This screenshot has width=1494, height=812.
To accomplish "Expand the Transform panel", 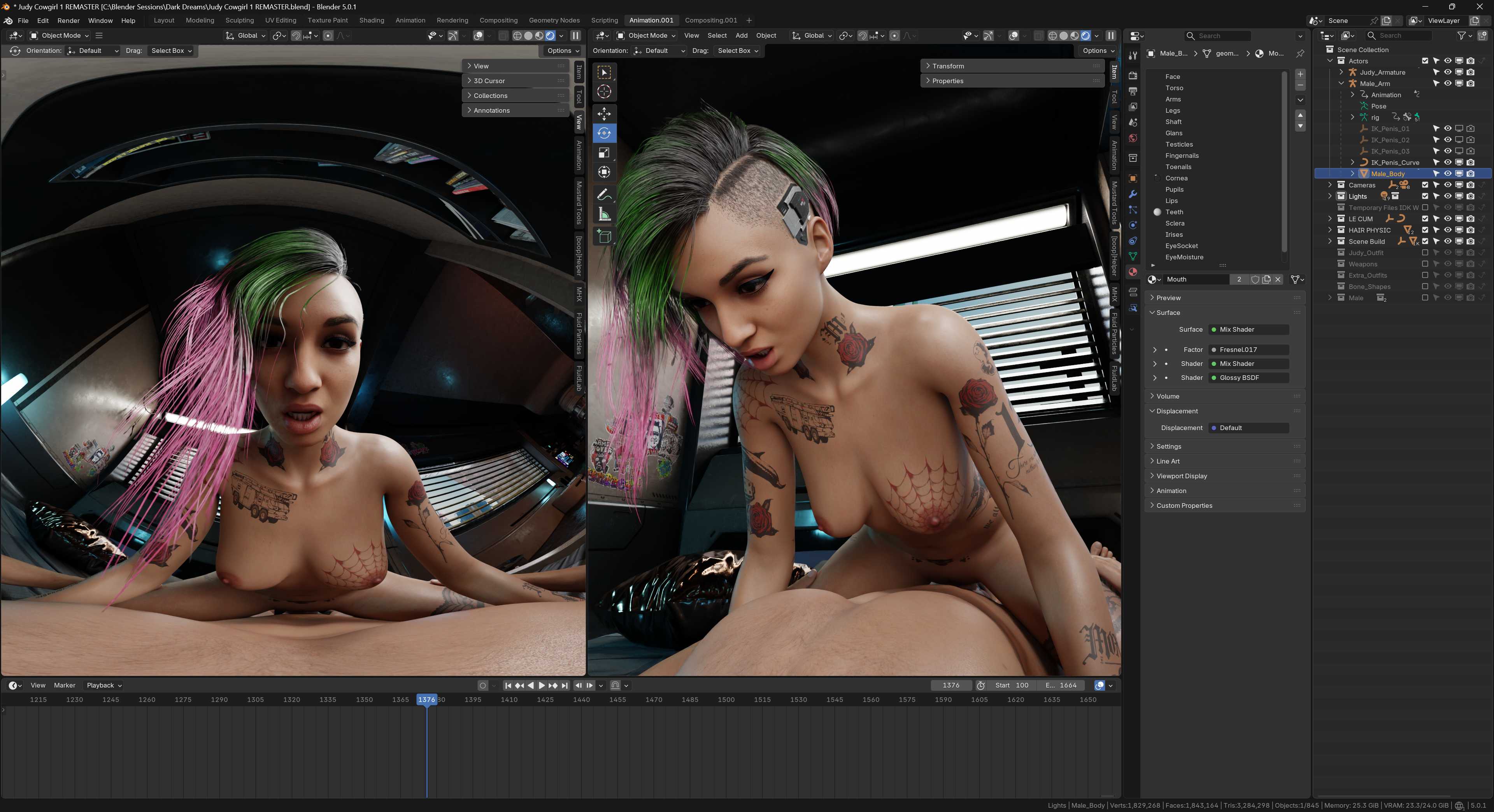I will click(1012, 66).
